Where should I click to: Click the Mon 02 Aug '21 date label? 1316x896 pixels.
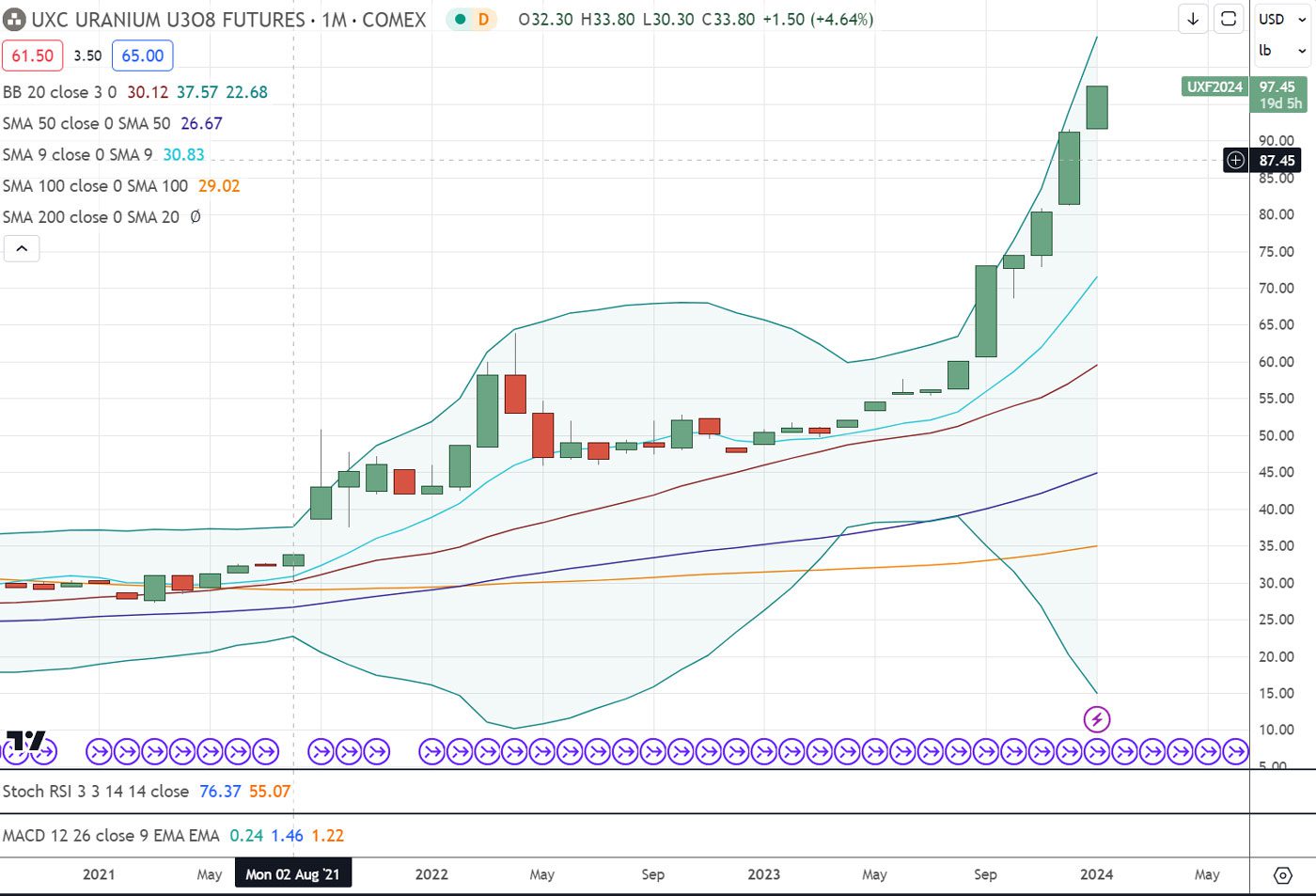(292, 874)
